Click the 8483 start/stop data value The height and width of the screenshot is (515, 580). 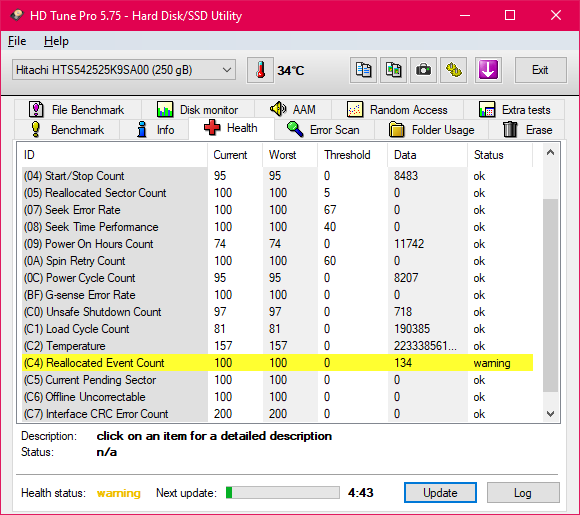(x=406, y=176)
